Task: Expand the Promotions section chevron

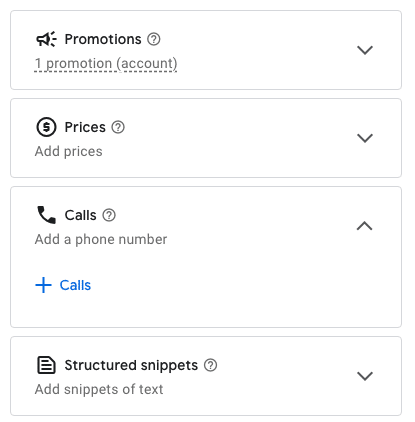Action: [365, 50]
